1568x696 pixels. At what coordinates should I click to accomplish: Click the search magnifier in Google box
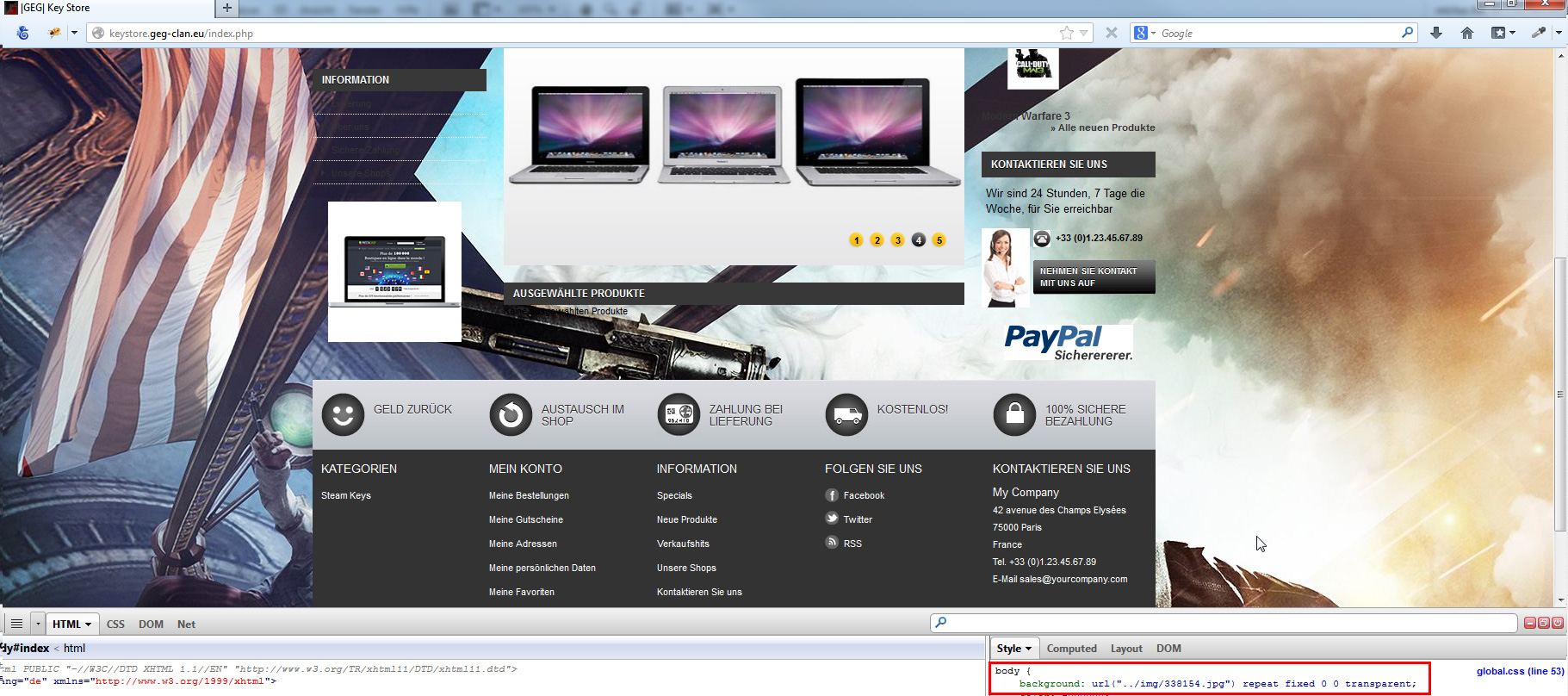tap(1407, 33)
